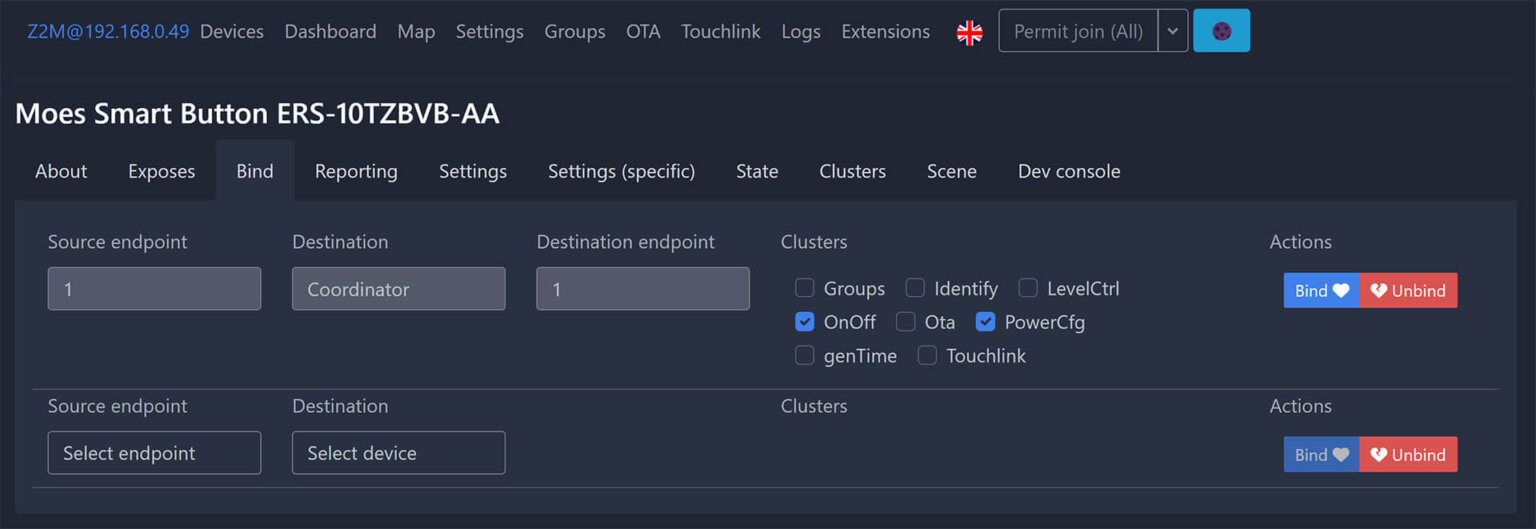
Task: Enable the LevelCtrl cluster checkbox
Action: click(1028, 289)
